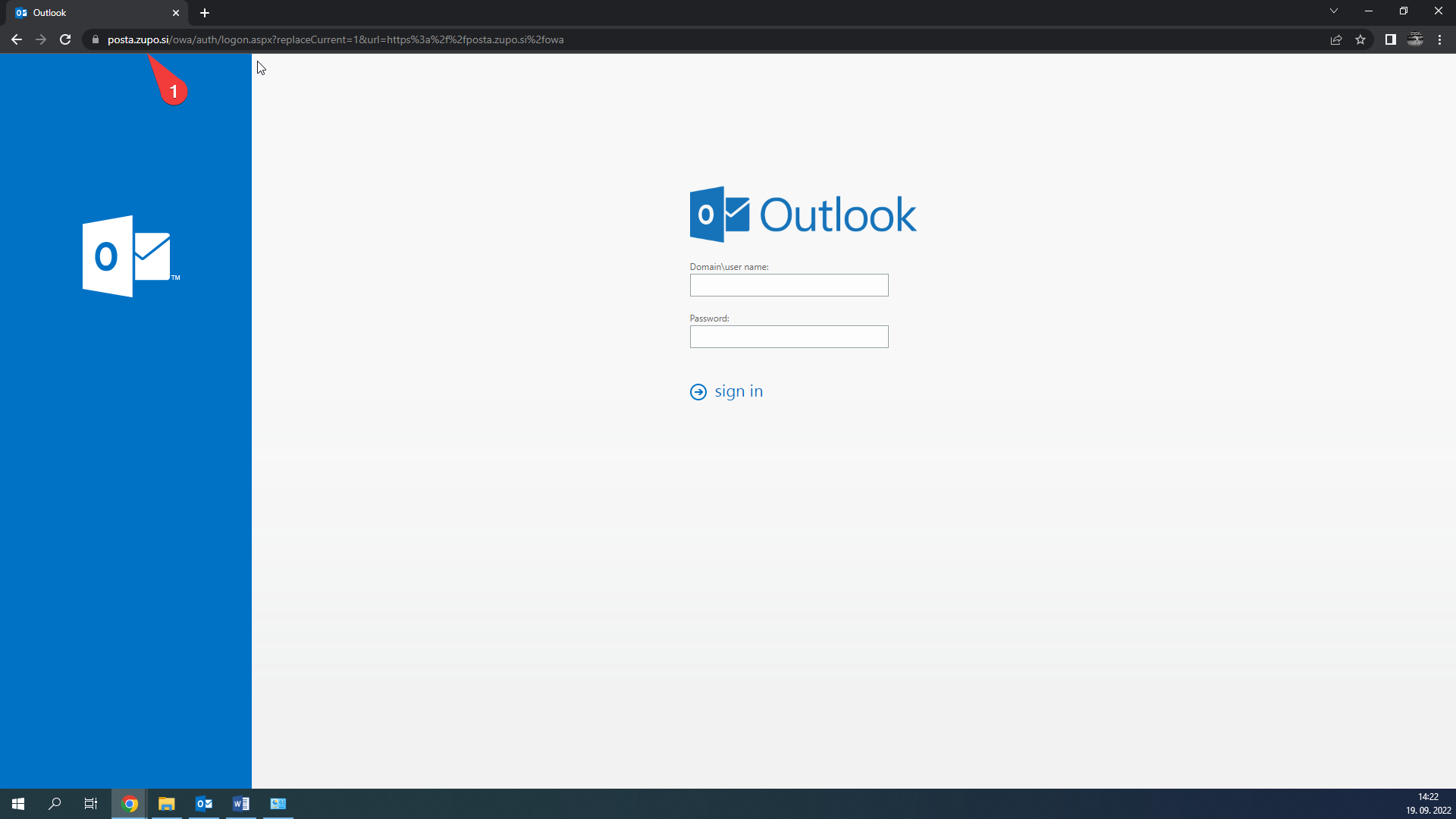The width and height of the screenshot is (1456, 819).
Task: Expand the tab search chevron
Action: point(1333,11)
